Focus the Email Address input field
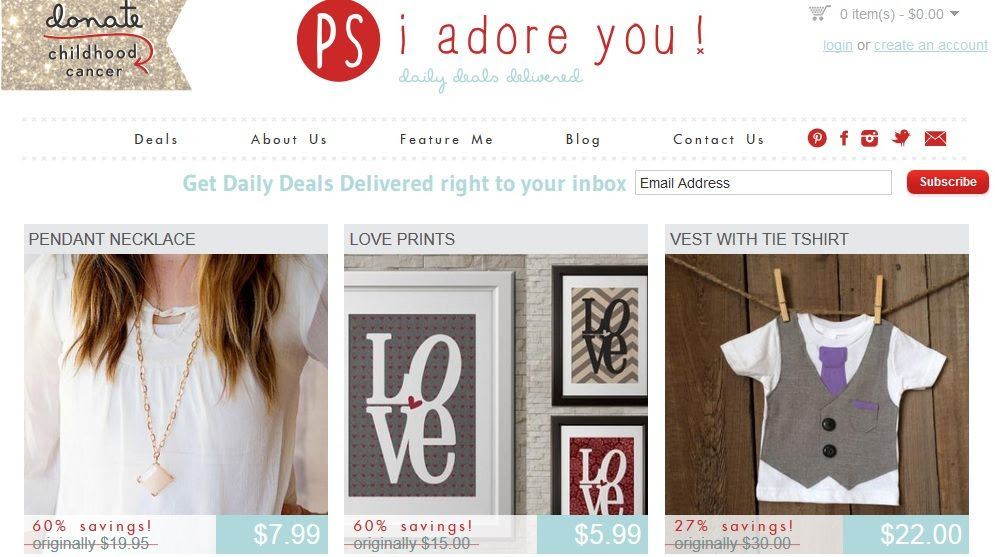 (763, 183)
